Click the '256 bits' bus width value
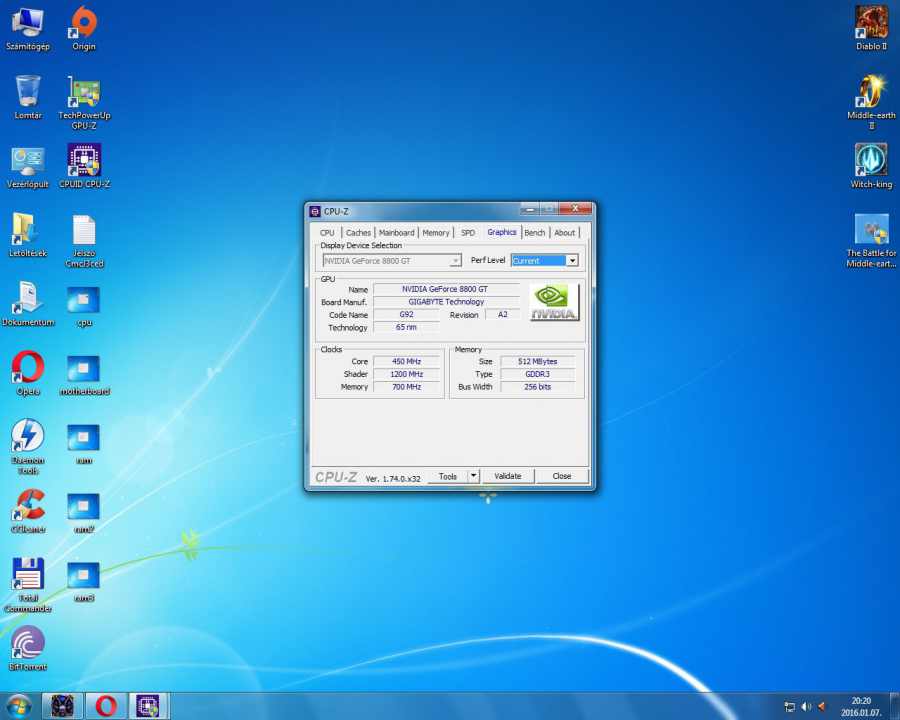This screenshot has height=720, width=900. pos(537,387)
